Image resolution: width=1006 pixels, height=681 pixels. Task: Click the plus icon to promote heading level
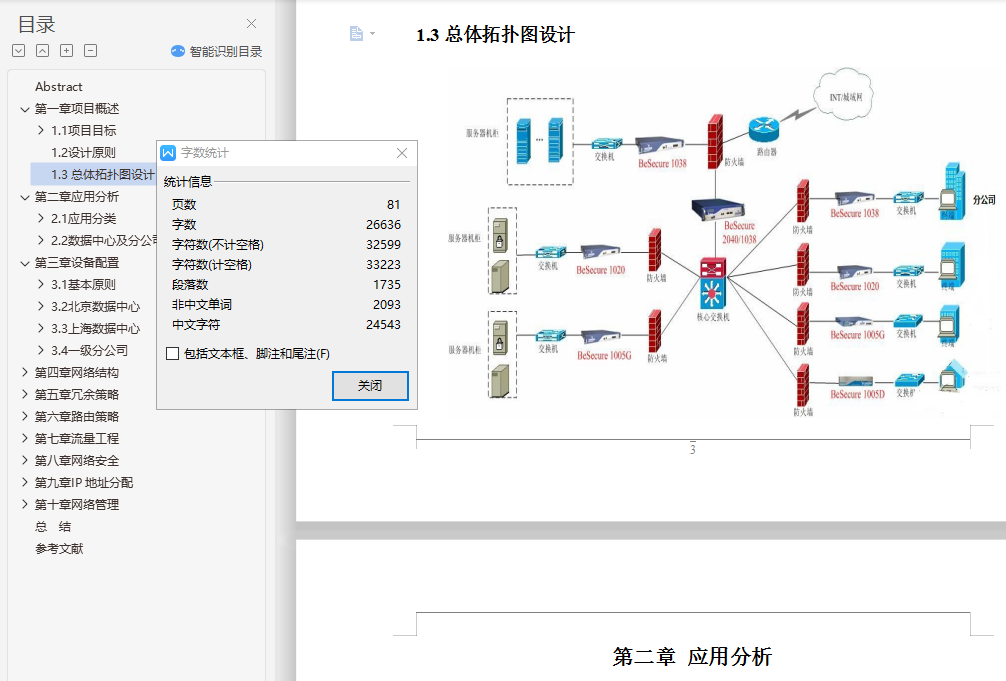coord(67,51)
